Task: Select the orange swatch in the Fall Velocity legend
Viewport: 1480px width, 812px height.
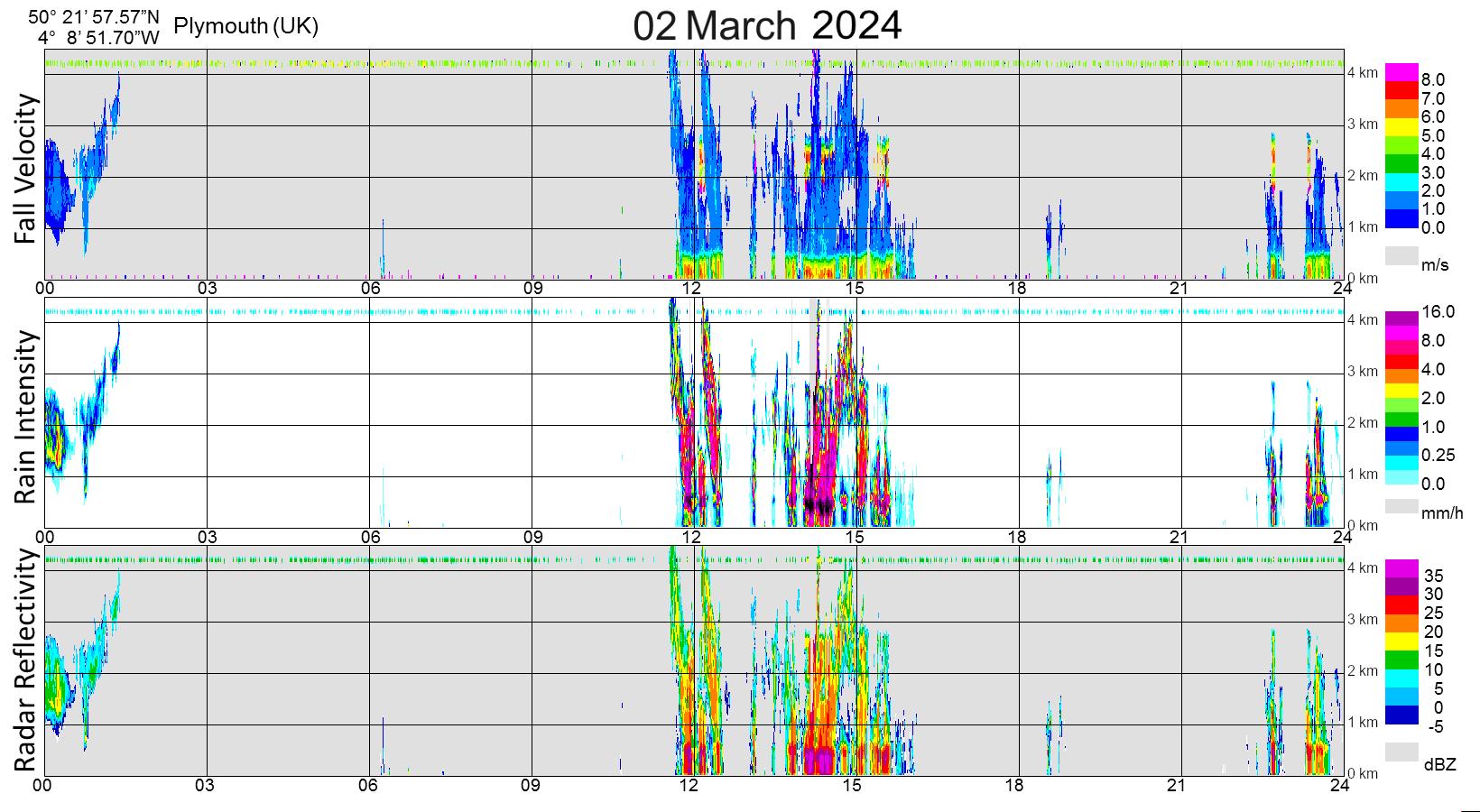Action: pos(1401,108)
